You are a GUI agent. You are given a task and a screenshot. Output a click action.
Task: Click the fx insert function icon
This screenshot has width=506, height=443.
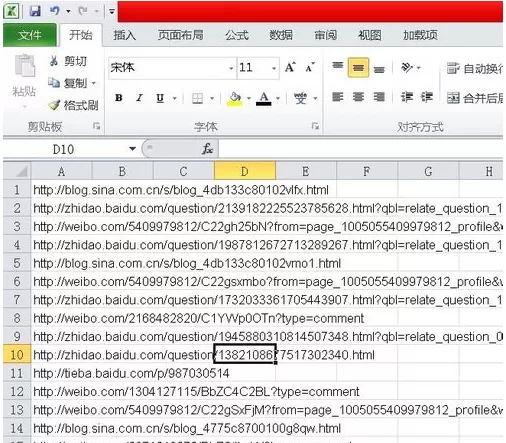[x=207, y=149]
